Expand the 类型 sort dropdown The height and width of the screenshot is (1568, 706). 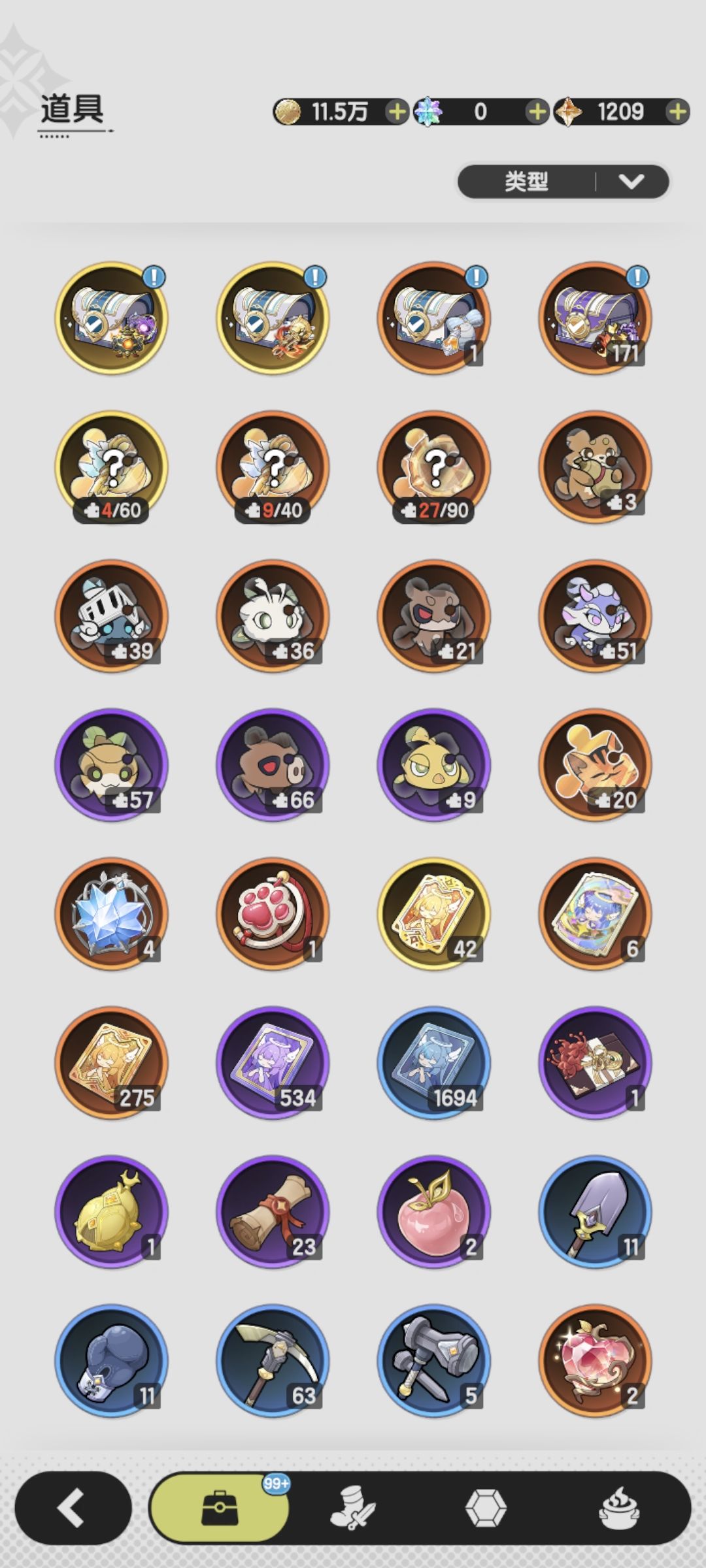click(563, 181)
